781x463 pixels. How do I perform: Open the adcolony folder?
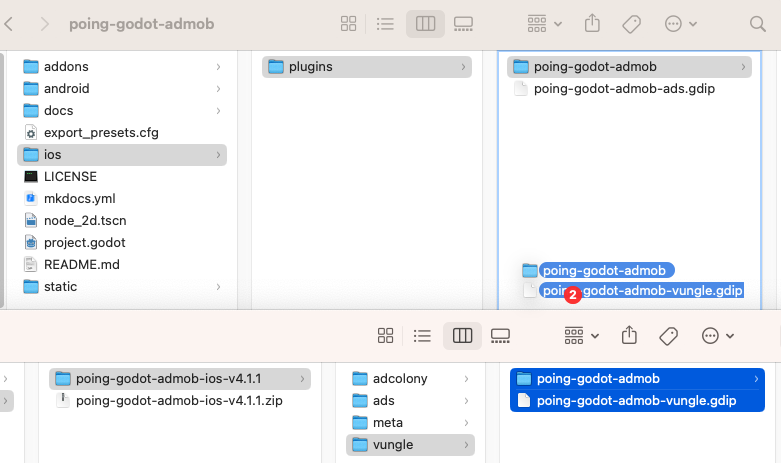tap(400, 379)
